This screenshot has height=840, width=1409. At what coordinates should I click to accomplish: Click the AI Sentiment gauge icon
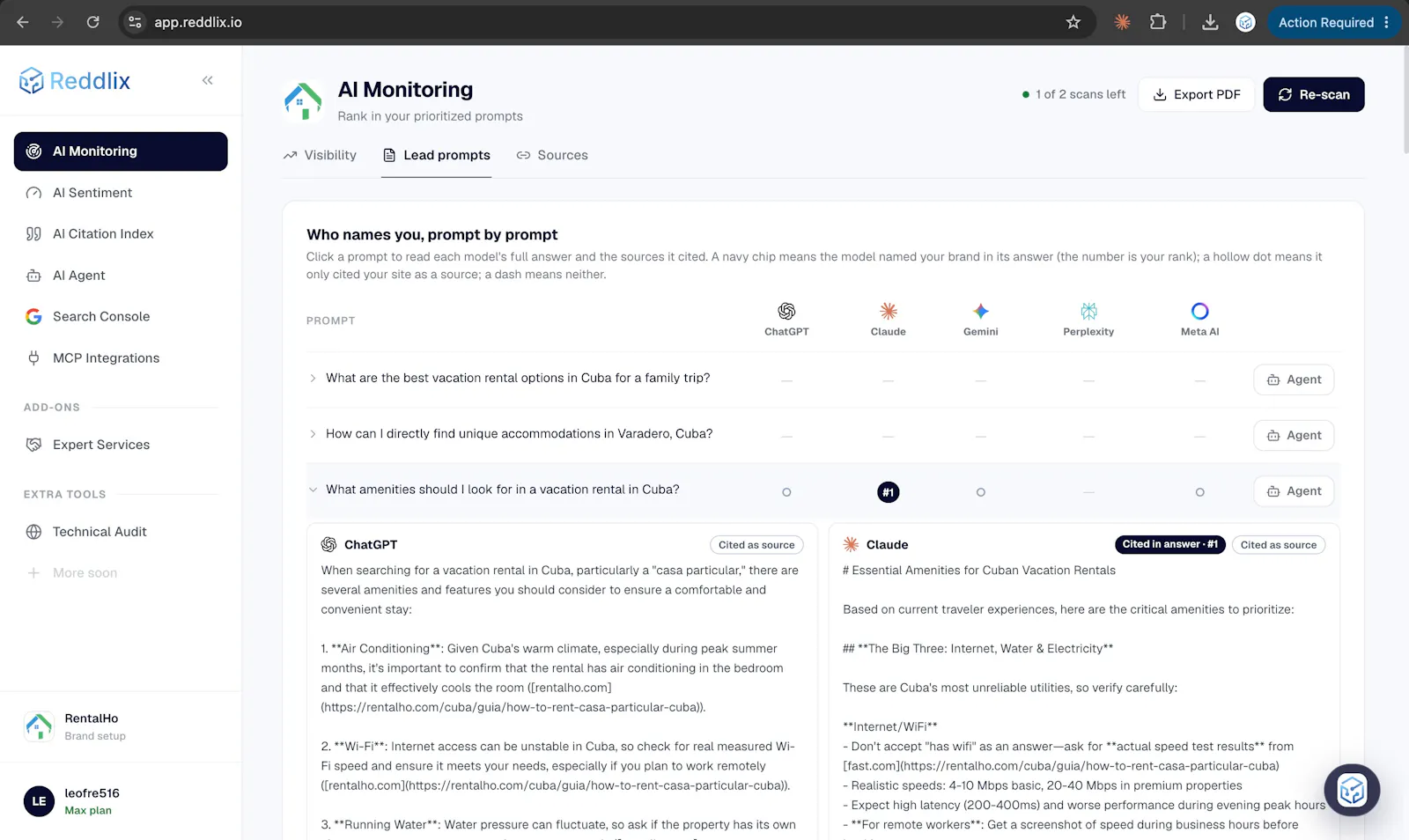pyautogui.click(x=33, y=193)
